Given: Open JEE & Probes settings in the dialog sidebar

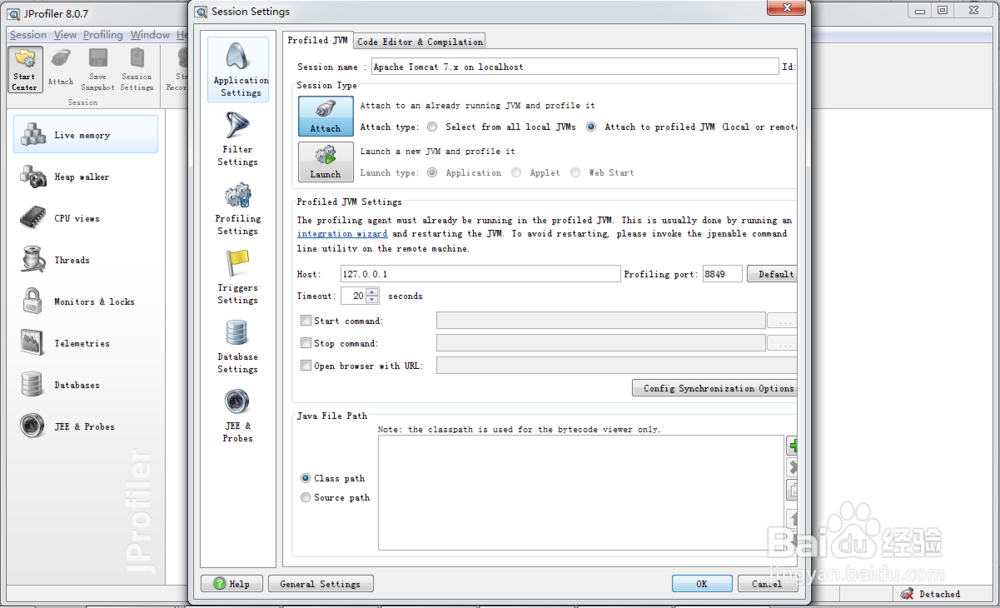Looking at the screenshot, I should (x=237, y=416).
